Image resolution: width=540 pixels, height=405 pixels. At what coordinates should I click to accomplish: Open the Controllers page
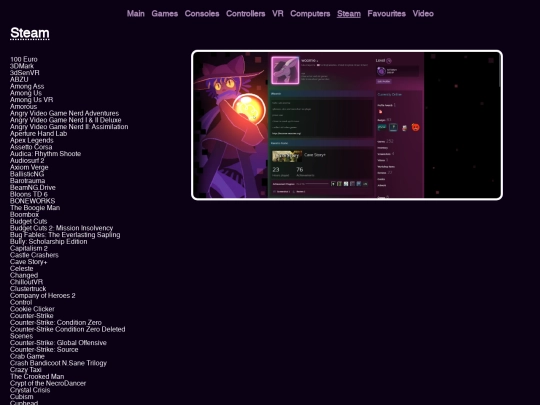point(246,14)
